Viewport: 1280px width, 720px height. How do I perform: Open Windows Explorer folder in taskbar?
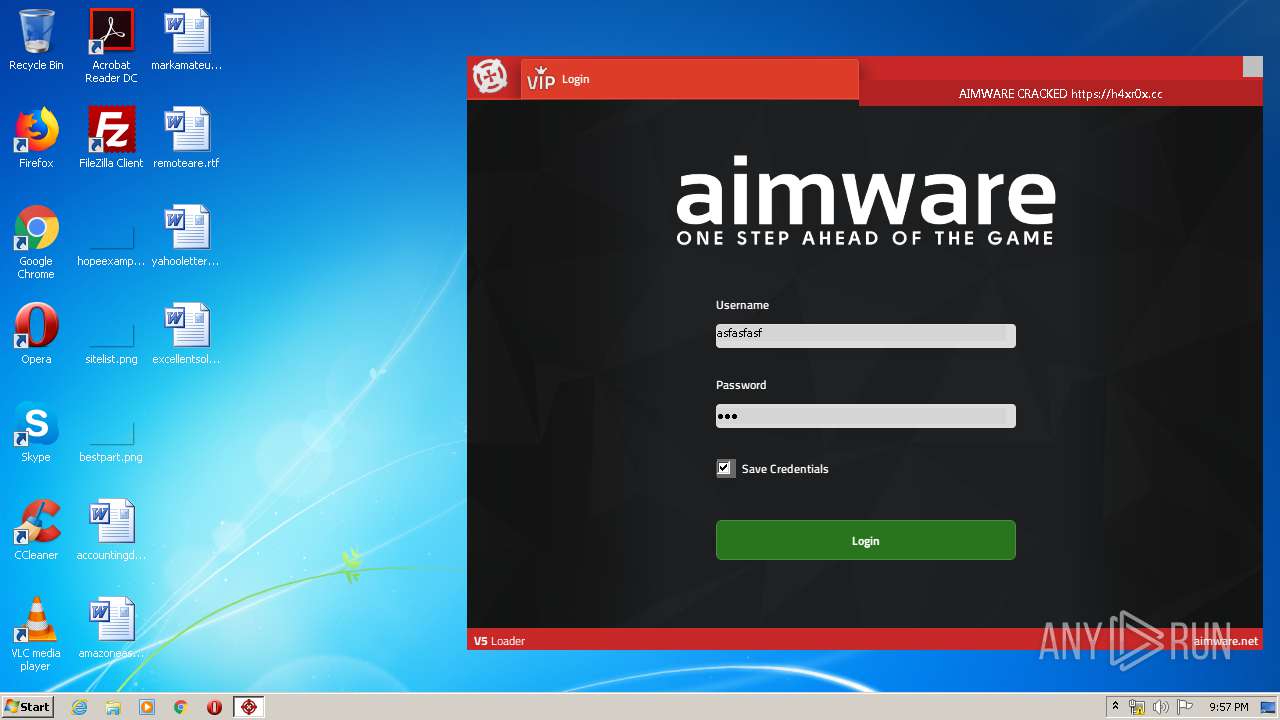tap(113, 707)
